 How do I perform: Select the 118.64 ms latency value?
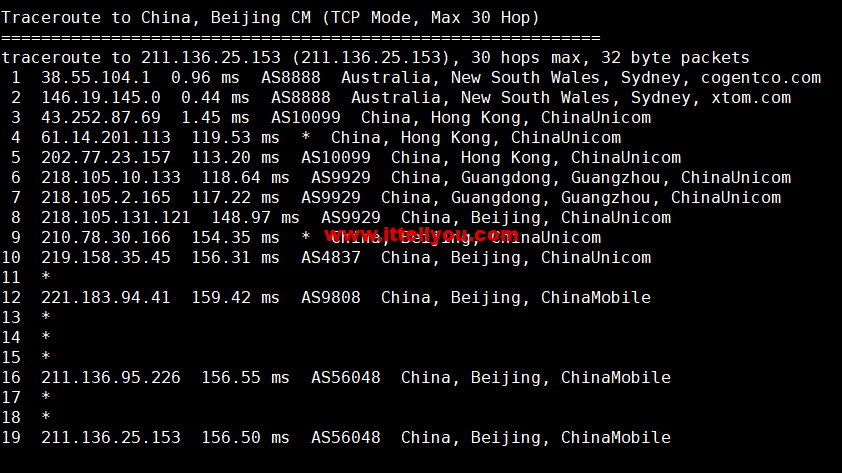245,178
